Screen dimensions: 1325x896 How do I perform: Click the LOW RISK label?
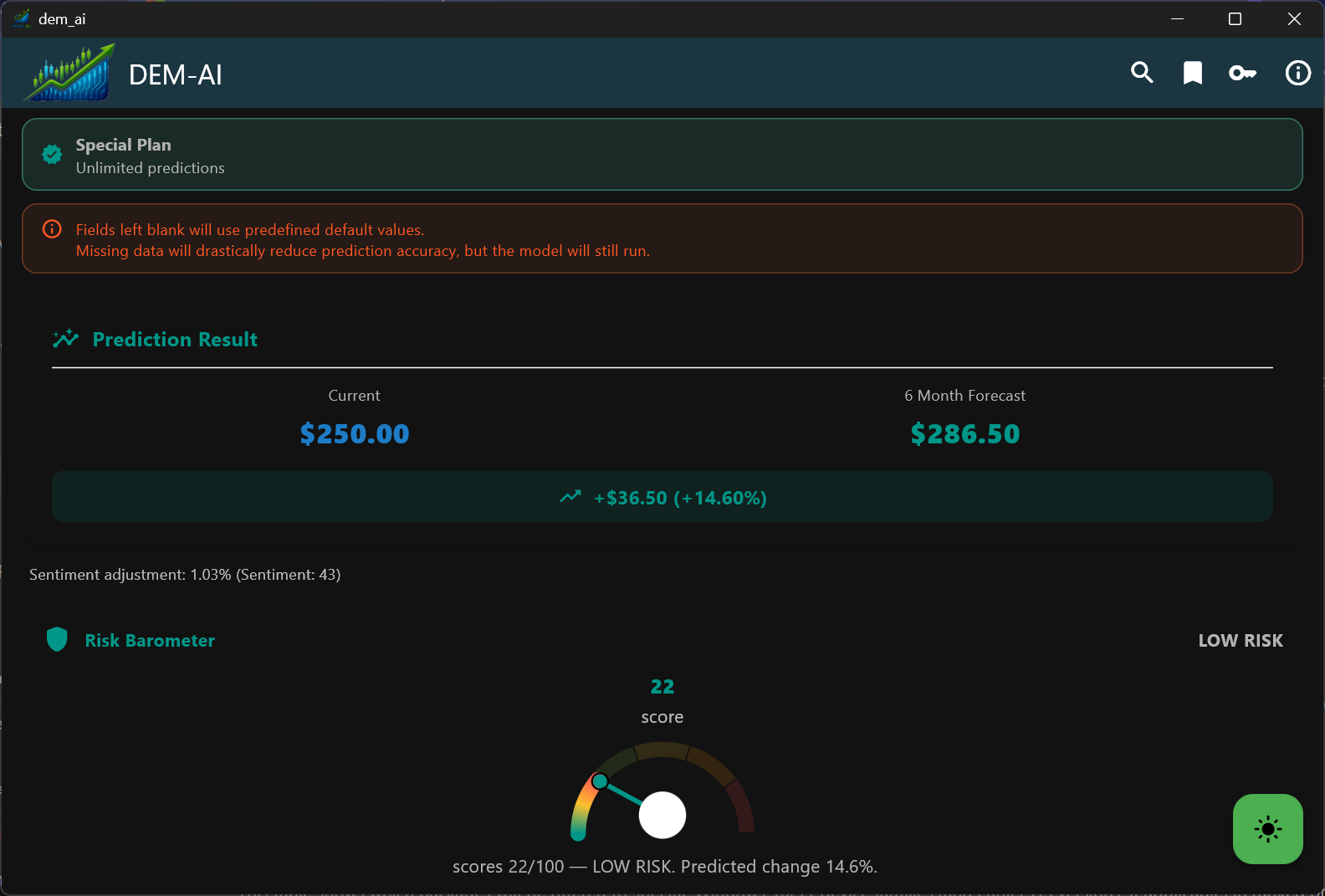[1241, 641]
